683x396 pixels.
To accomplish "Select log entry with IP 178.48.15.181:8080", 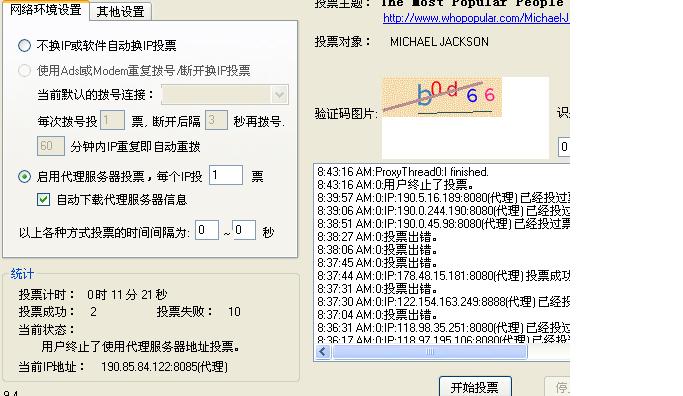I will [x=443, y=276].
